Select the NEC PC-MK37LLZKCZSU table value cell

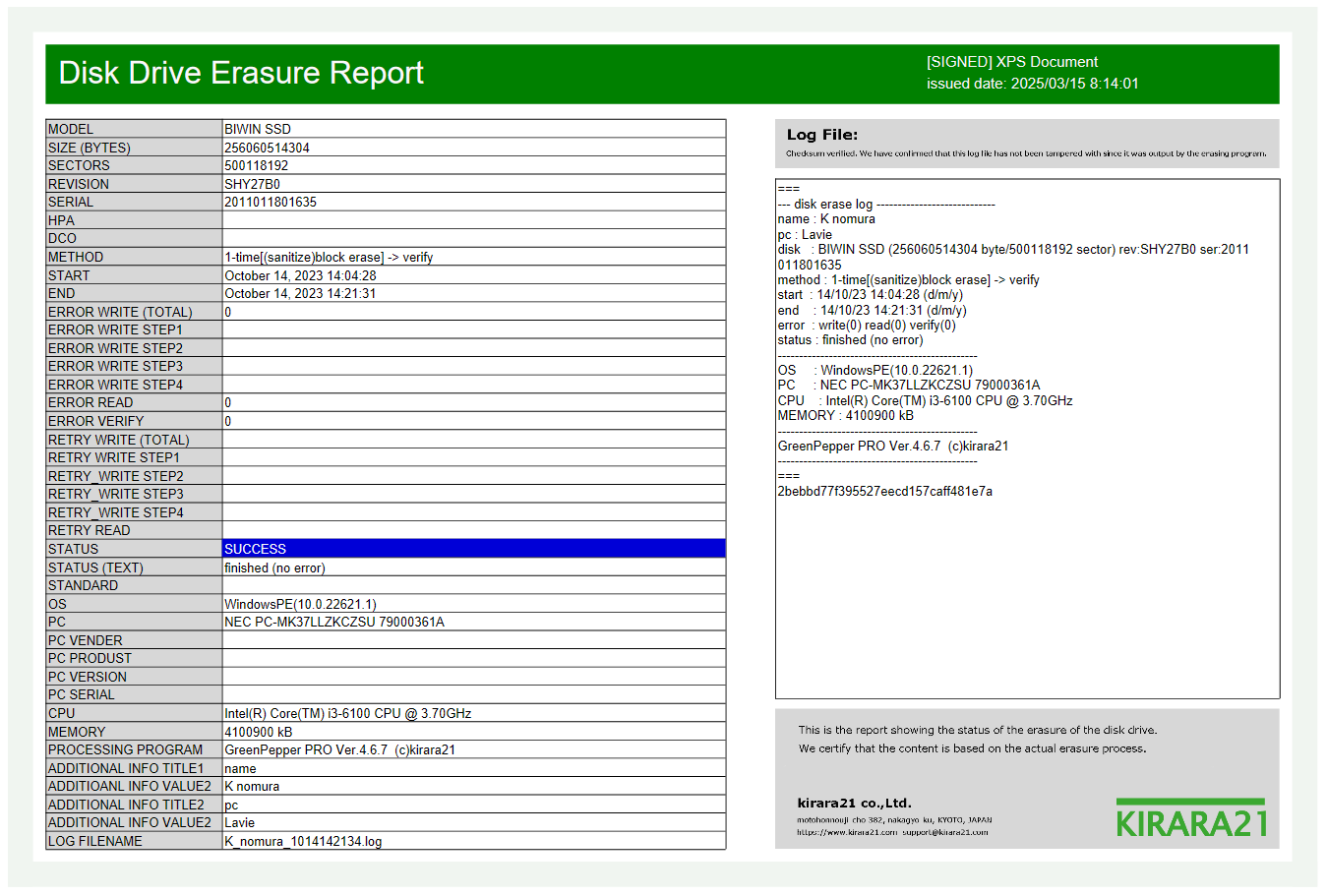[474, 622]
